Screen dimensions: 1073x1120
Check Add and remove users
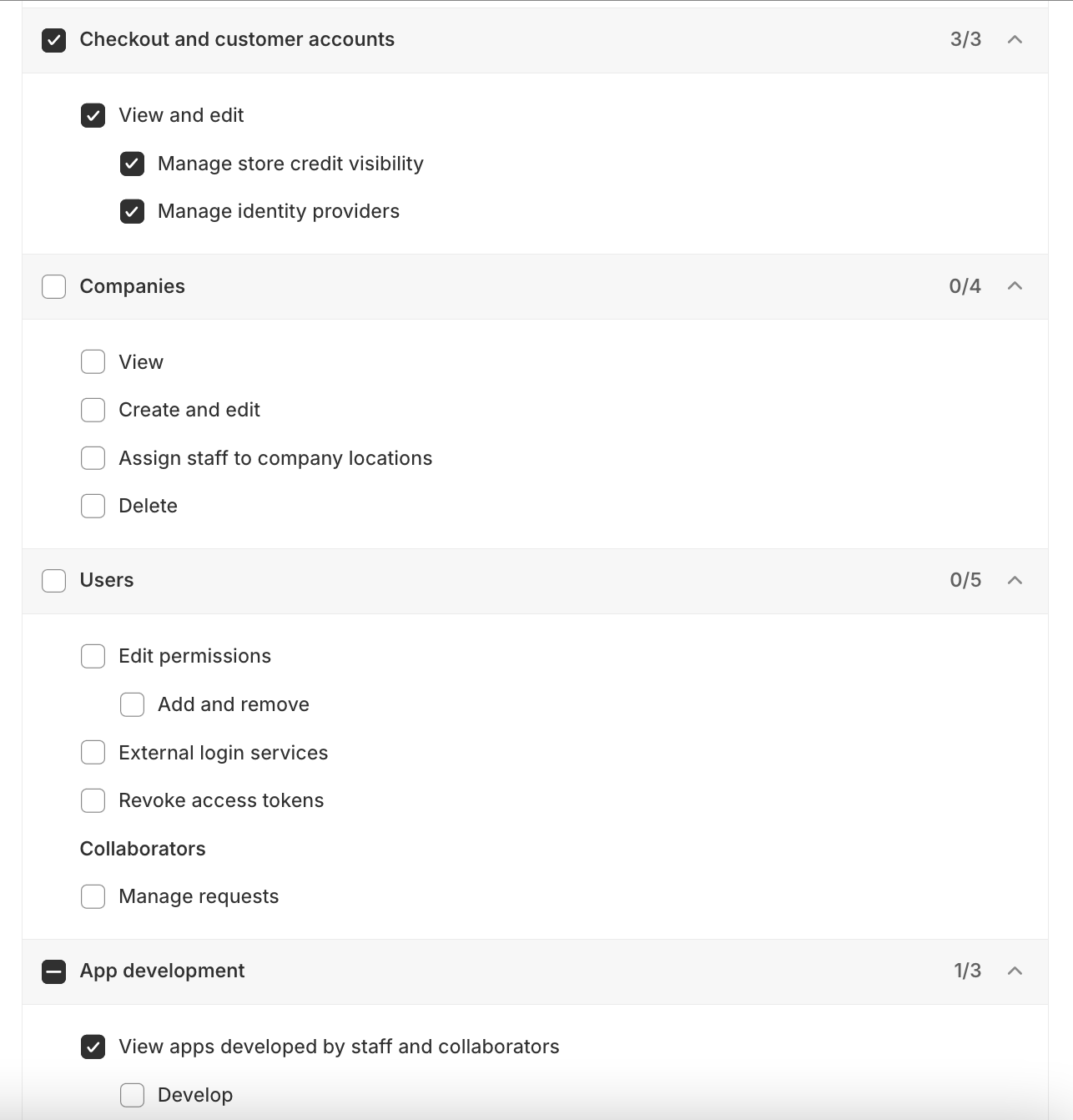click(x=133, y=704)
